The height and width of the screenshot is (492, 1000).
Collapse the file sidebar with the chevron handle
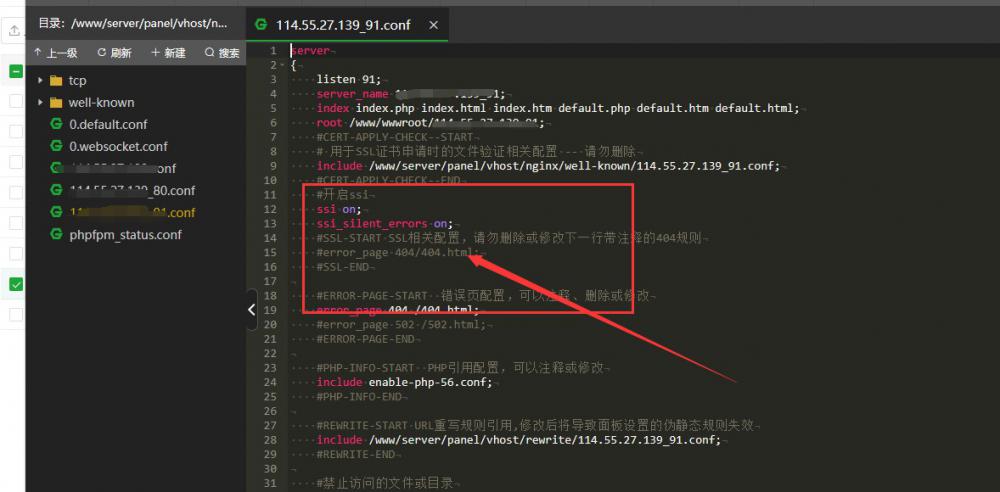pos(251,310)
